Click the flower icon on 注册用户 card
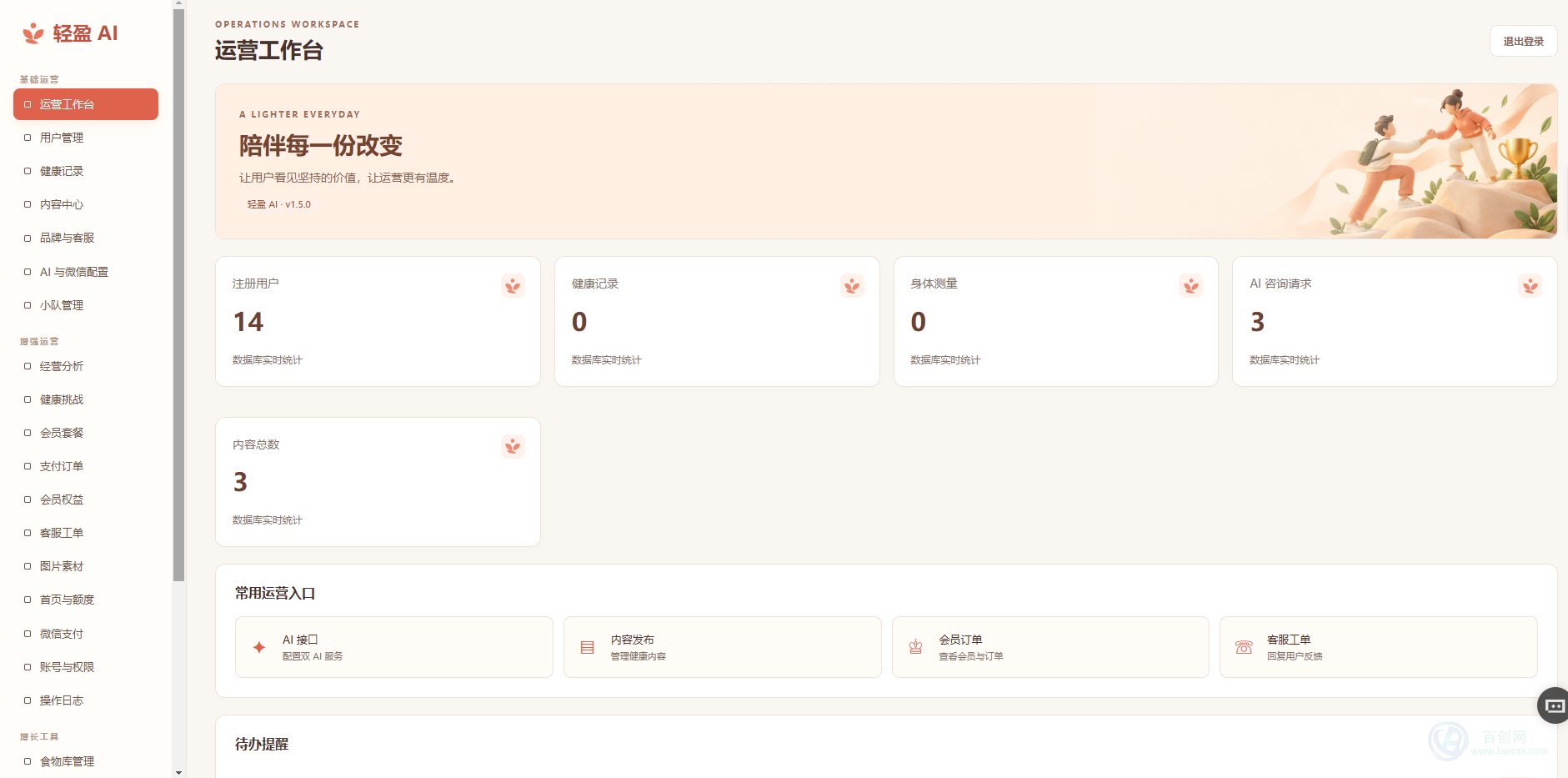The height and width of the screenshot is (778, 1568). click(x=513, y=286)
